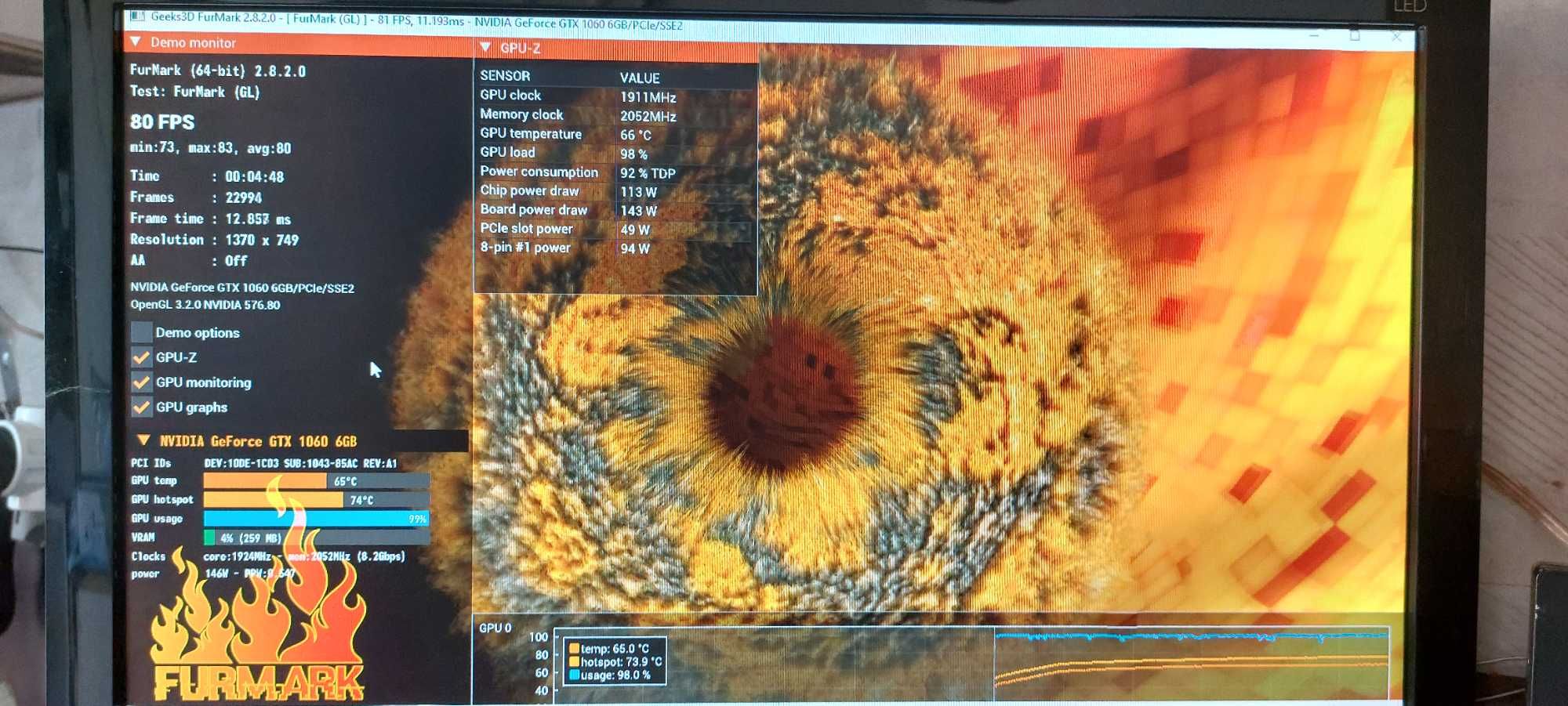Click the GPU usage 99% bar
Image resolution: width=1568 pixels, height=706 pixels.
(317, 519)
